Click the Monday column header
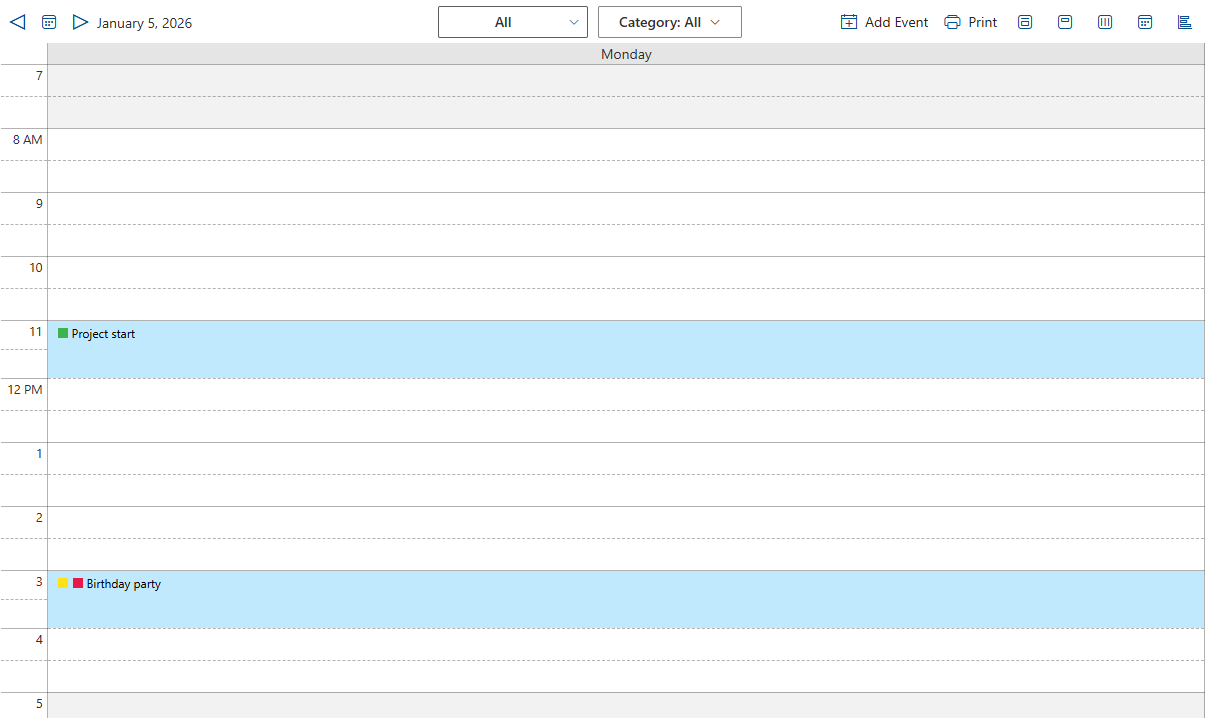Image resolution: width=1208 pixels, height=718 pixels. [626, 54]
